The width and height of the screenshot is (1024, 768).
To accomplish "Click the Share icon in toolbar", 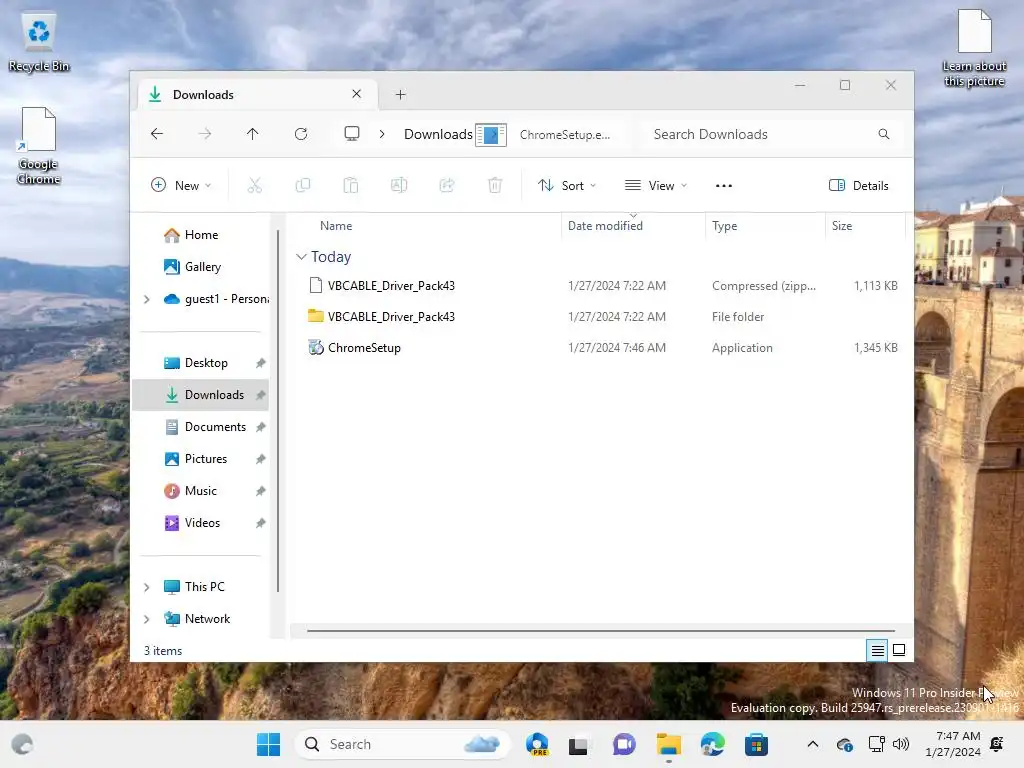I will tap(447, 185).
